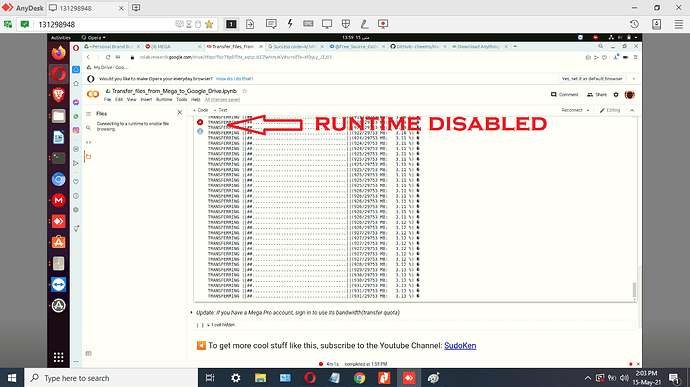This screenshot has width=690, height=387.
Task: Open the Colab File menu
Action: (107, 100)
